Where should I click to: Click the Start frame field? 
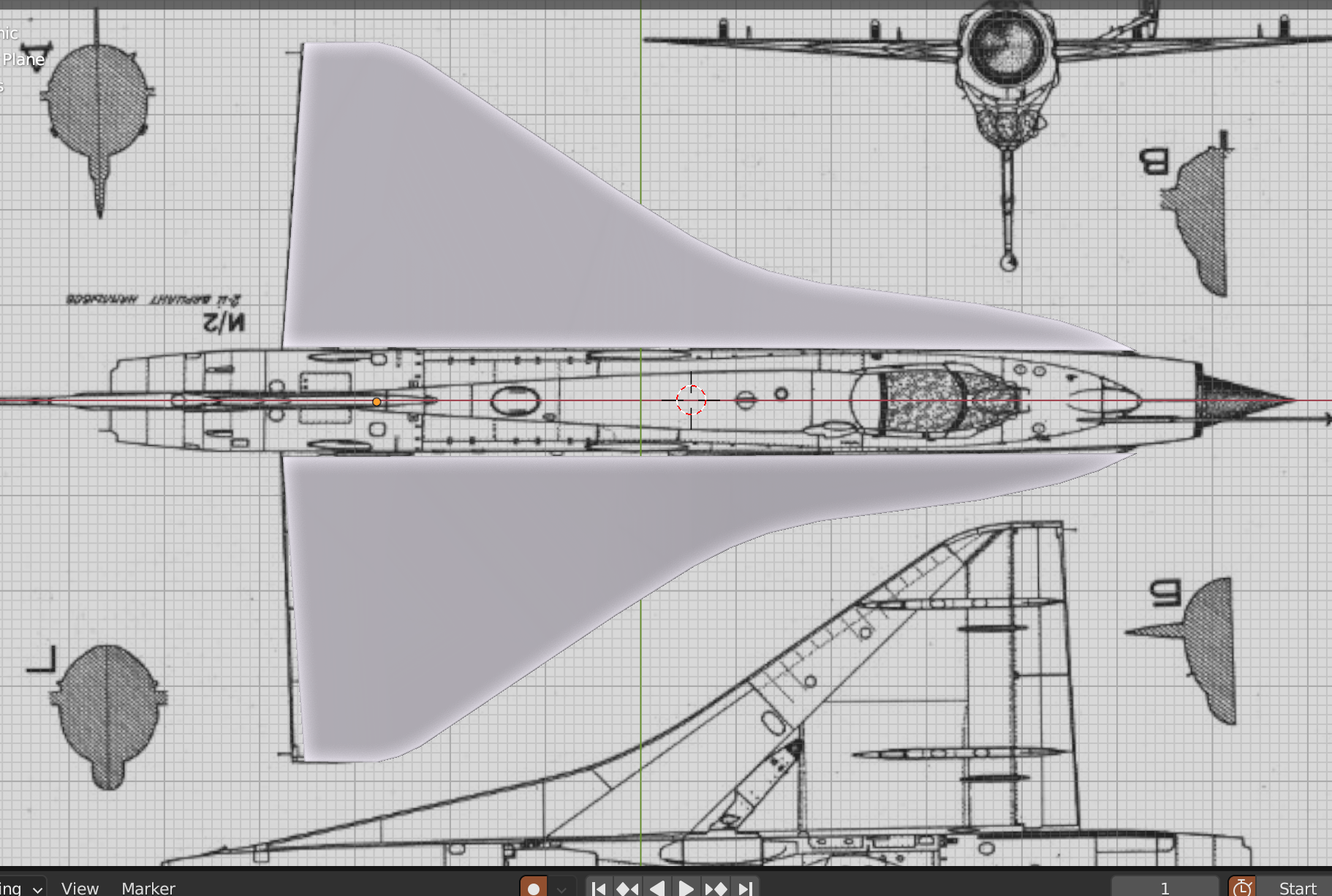(1298, 888)
